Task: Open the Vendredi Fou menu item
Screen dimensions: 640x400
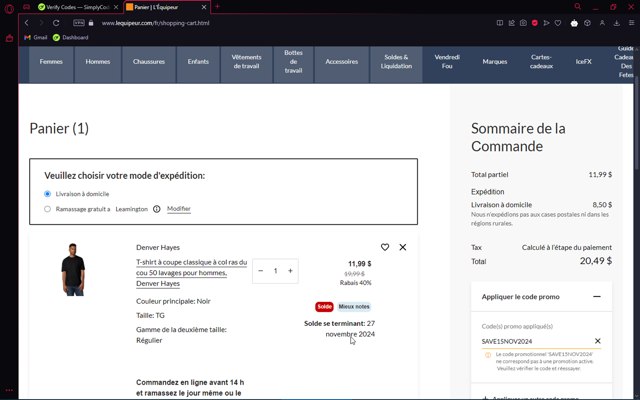Action: [x=447, y=62]
